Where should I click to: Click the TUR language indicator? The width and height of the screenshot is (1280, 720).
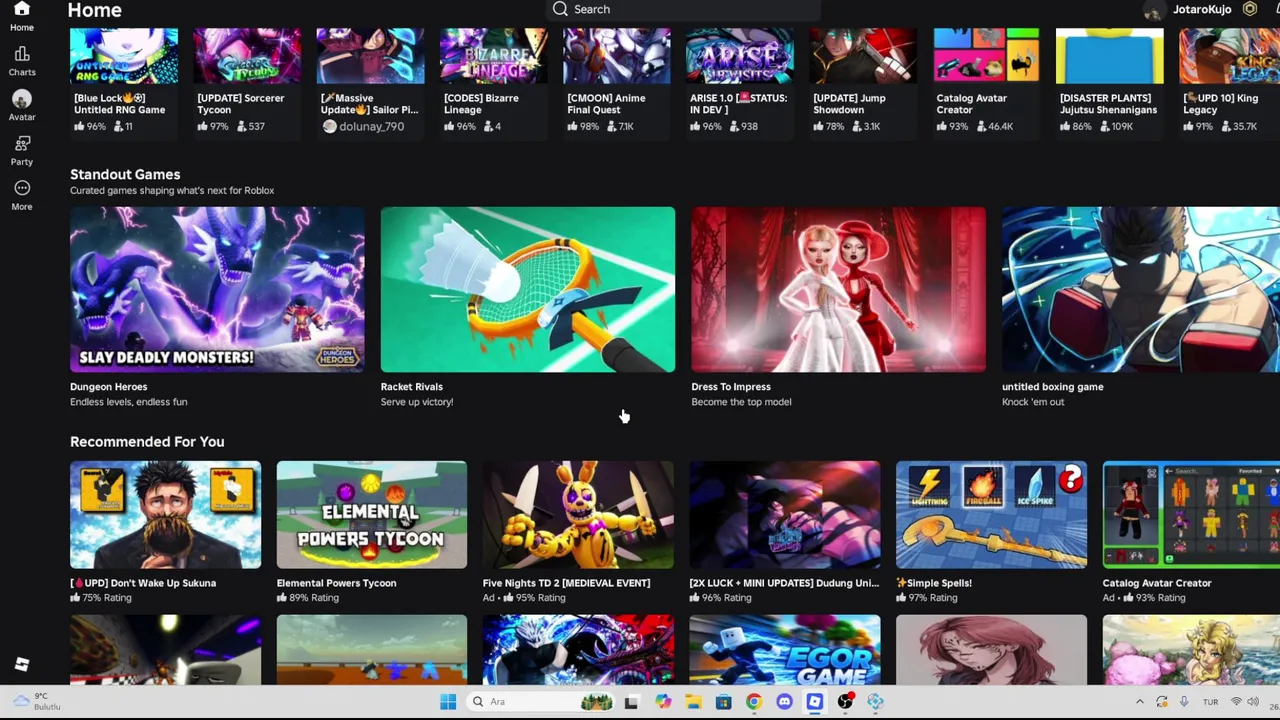click(1210, 702)
